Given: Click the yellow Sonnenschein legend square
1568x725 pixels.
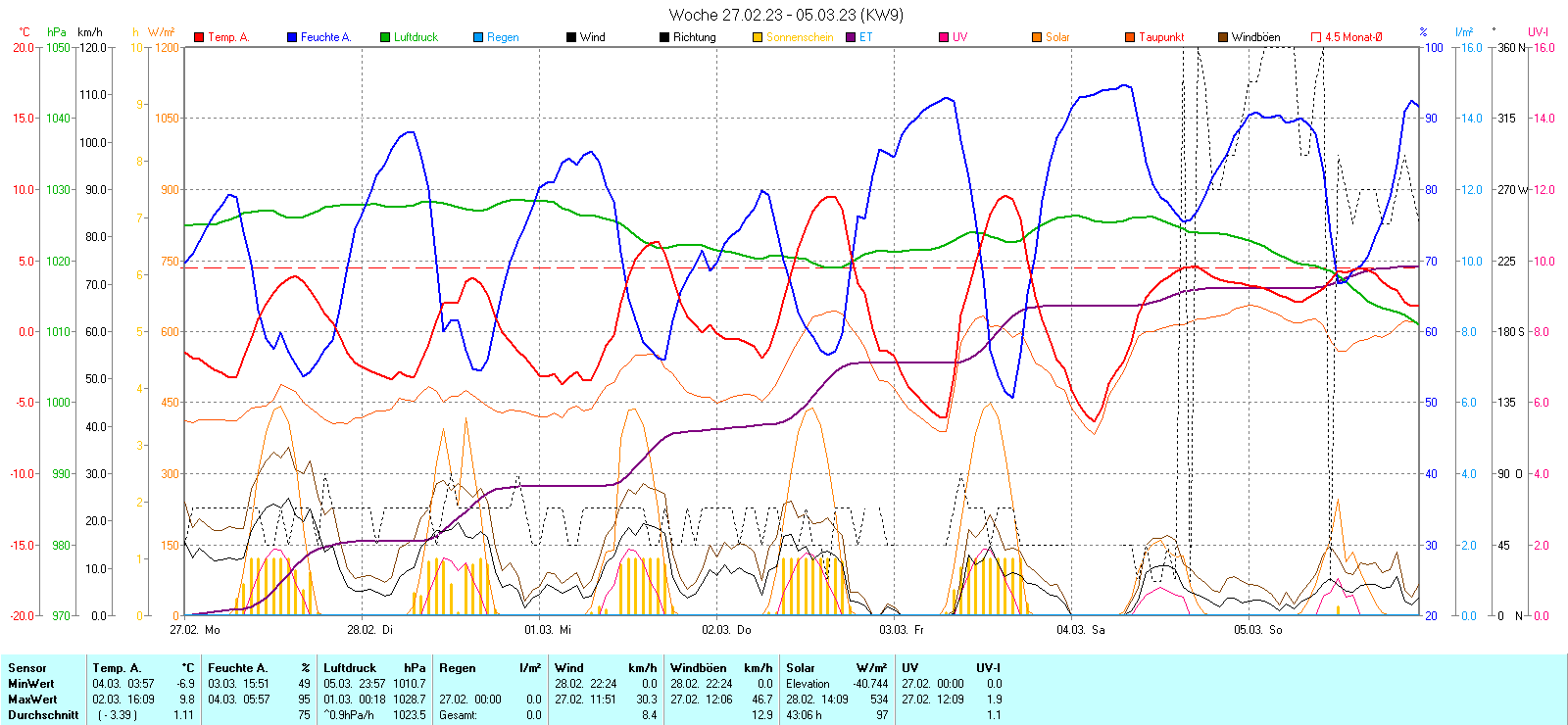Looking at the screenshot, I should 758,37.
